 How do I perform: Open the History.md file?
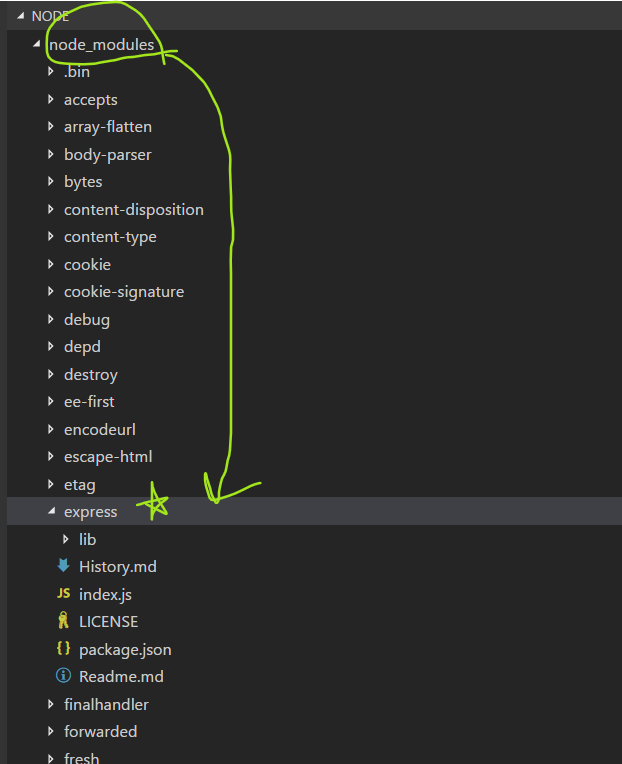coord(118,567)
